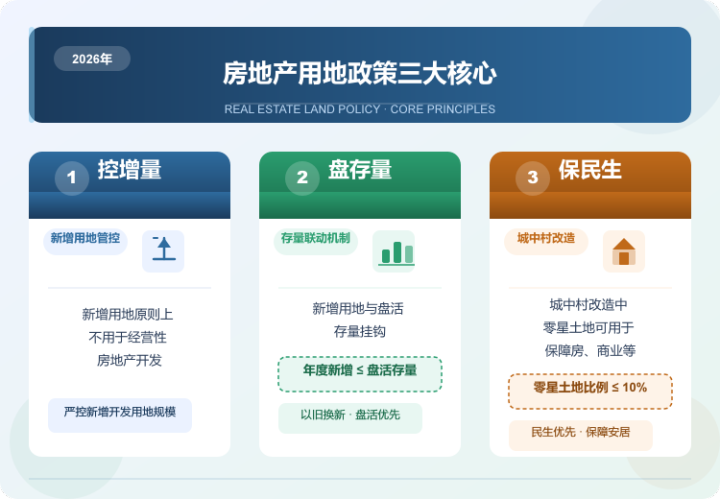Click the text 不用于经营性
Viewport: 720px width, 499px height.
128,338
